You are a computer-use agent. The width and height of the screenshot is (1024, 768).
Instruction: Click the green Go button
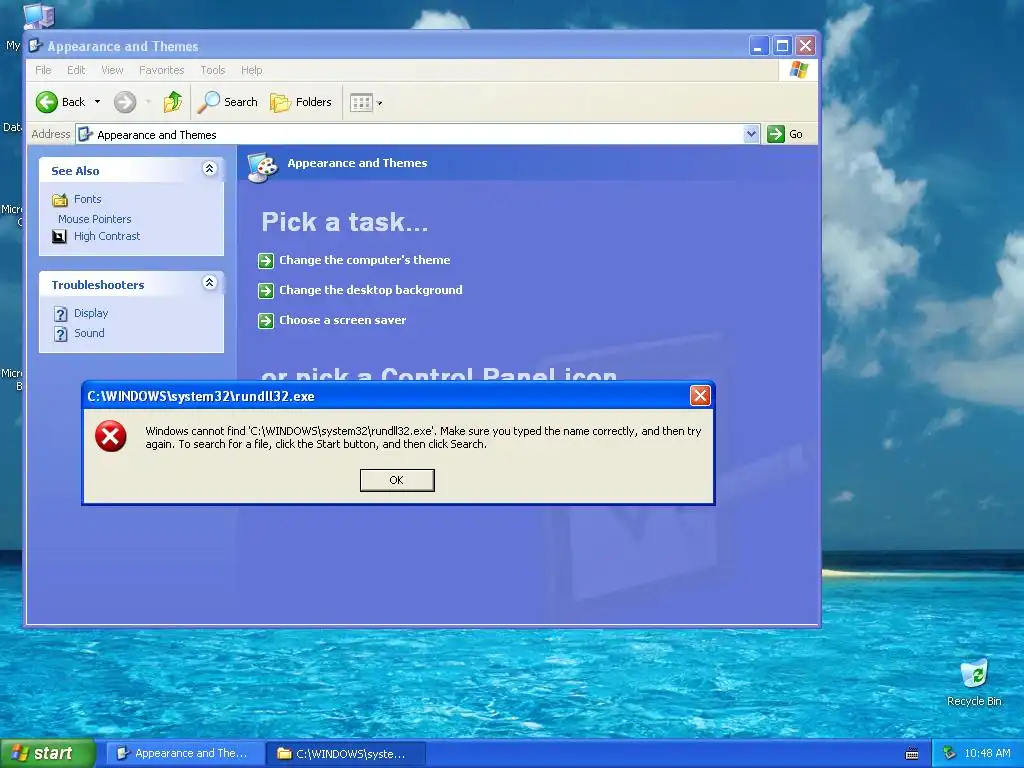point(784,134)
